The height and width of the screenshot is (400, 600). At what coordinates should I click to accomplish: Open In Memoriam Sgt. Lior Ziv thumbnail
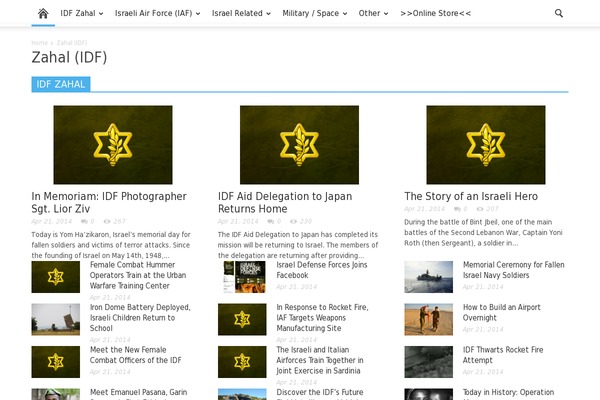coord(113,145)
